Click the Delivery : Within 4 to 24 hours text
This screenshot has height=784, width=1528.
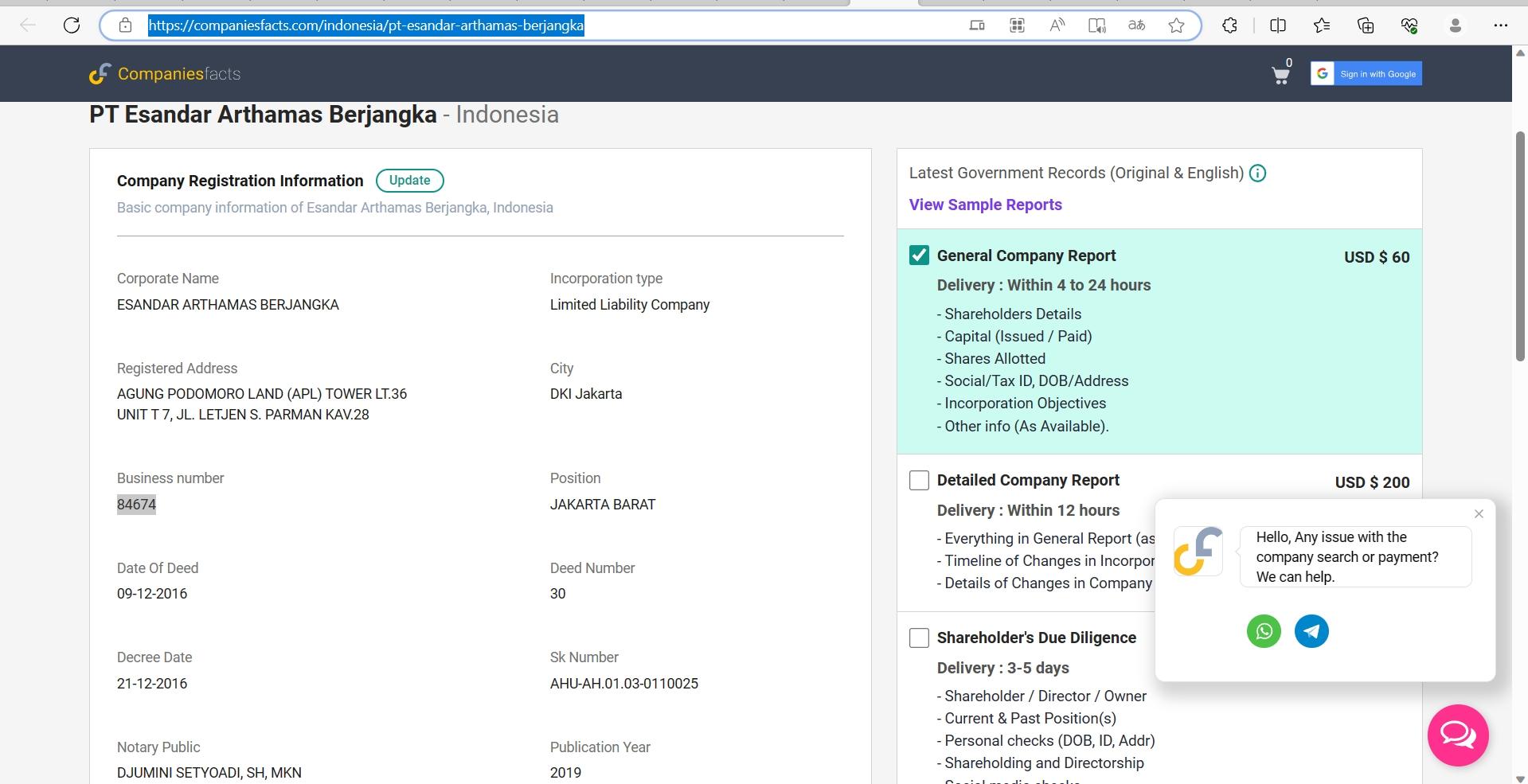[1044, 285]
